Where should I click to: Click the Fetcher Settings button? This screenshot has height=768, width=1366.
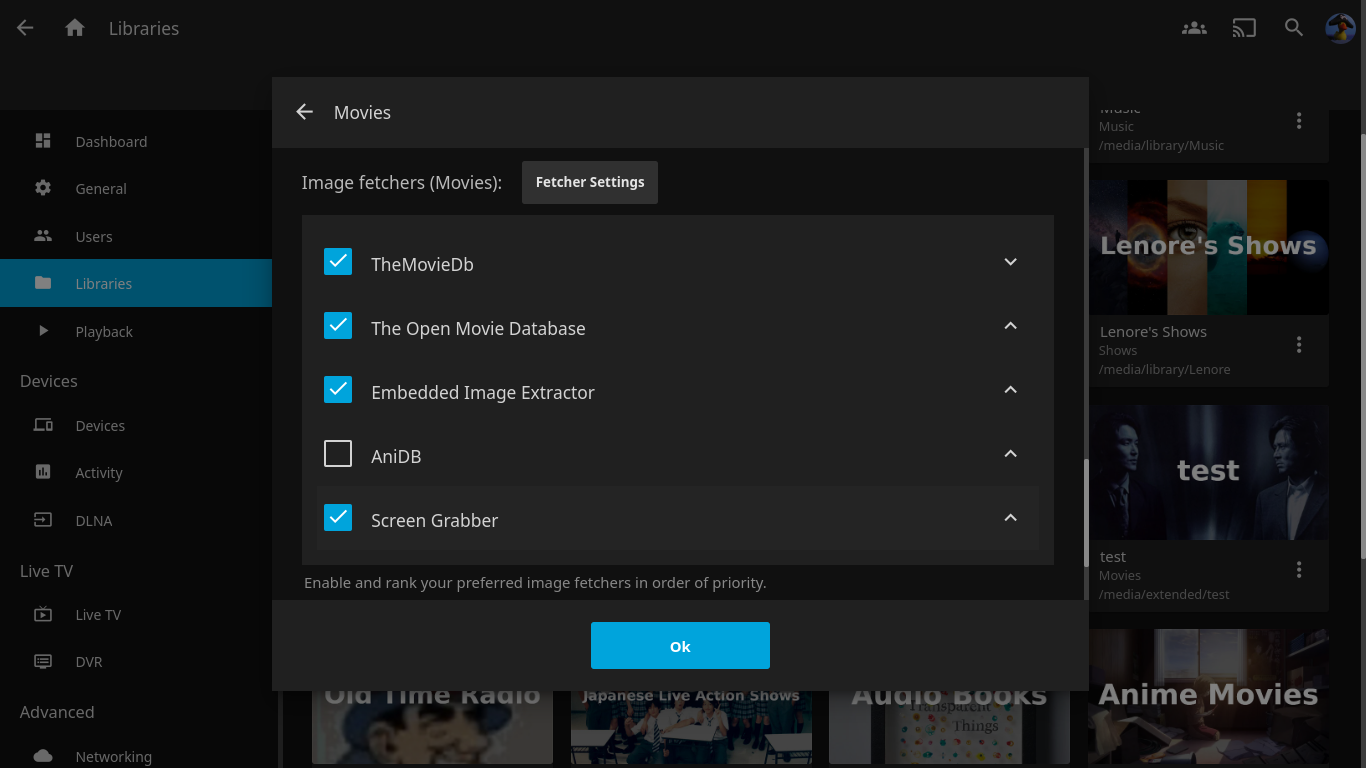[x=590, y=182]
